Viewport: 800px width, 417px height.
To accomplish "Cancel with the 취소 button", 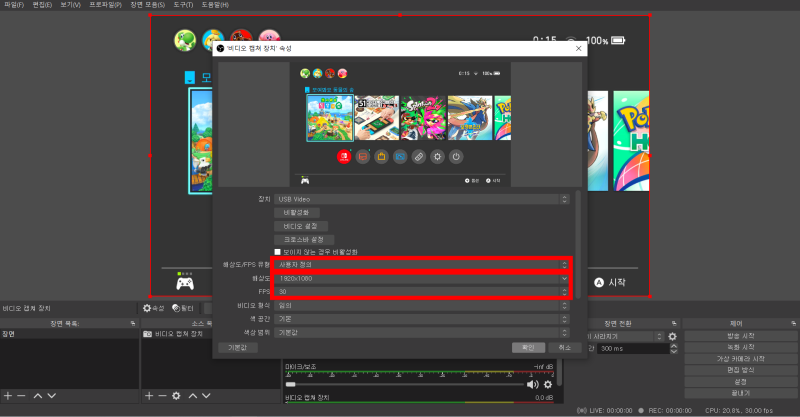I will click(x=565, y=348).
